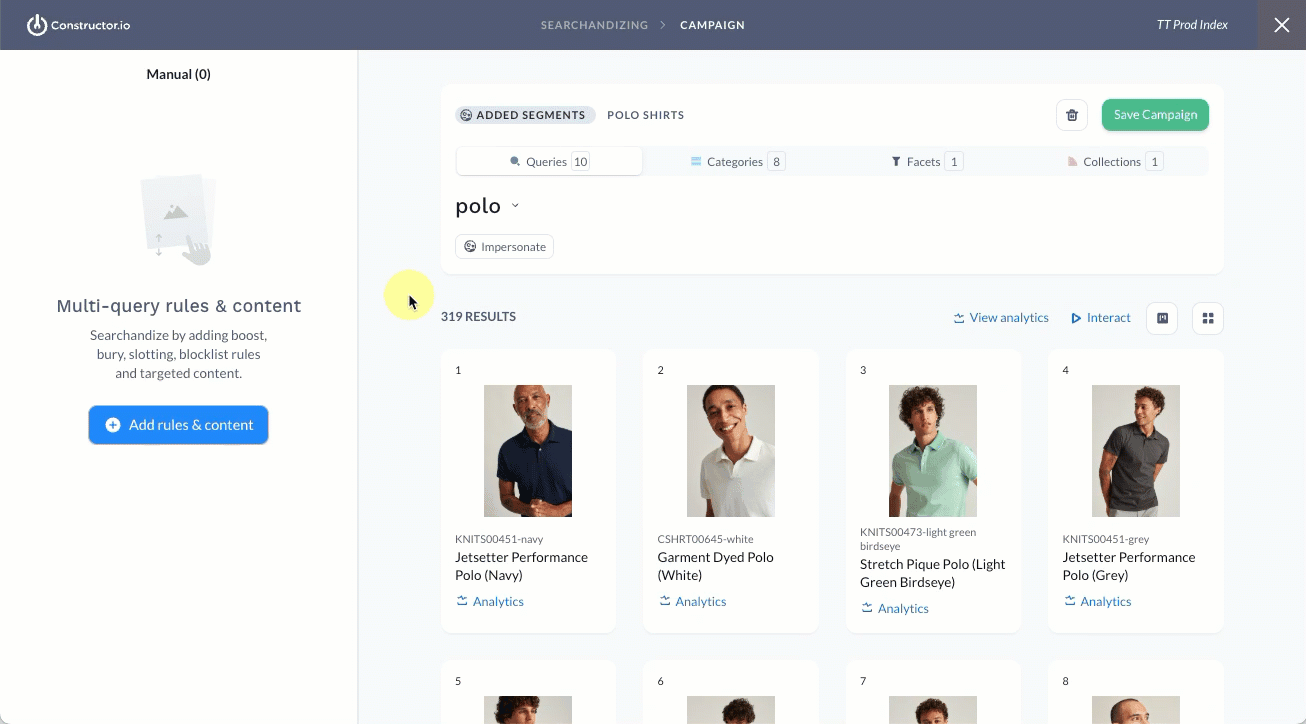Image resolution: width=1306 pixels, height=724 pixels.
Task: Click Garment Dyed Polo (White) title
Action: 715,566
